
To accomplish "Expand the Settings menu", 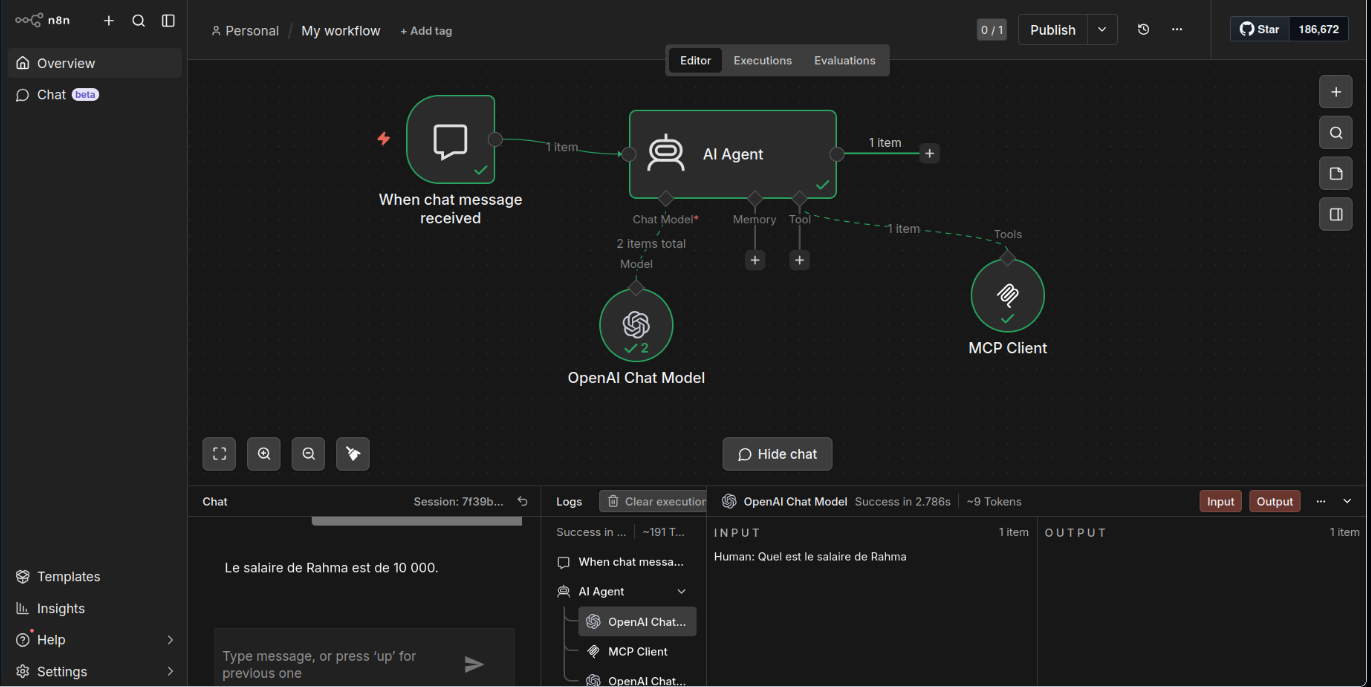I will 95,671.
